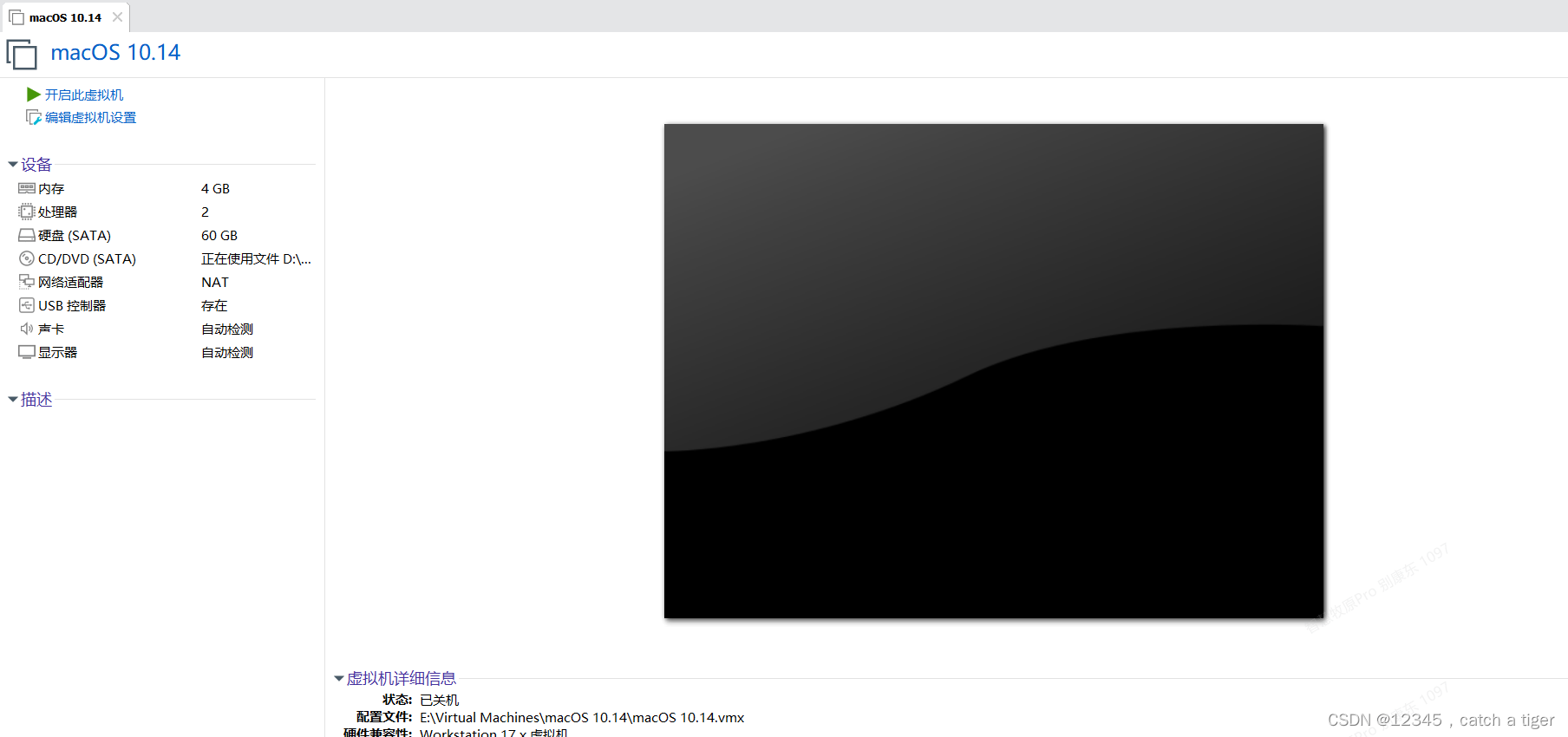The width and height of the screenshot is (1568, 737).
Task: Click the VM icon beside the macOS 10.14 title
Action: click(22, 54)
